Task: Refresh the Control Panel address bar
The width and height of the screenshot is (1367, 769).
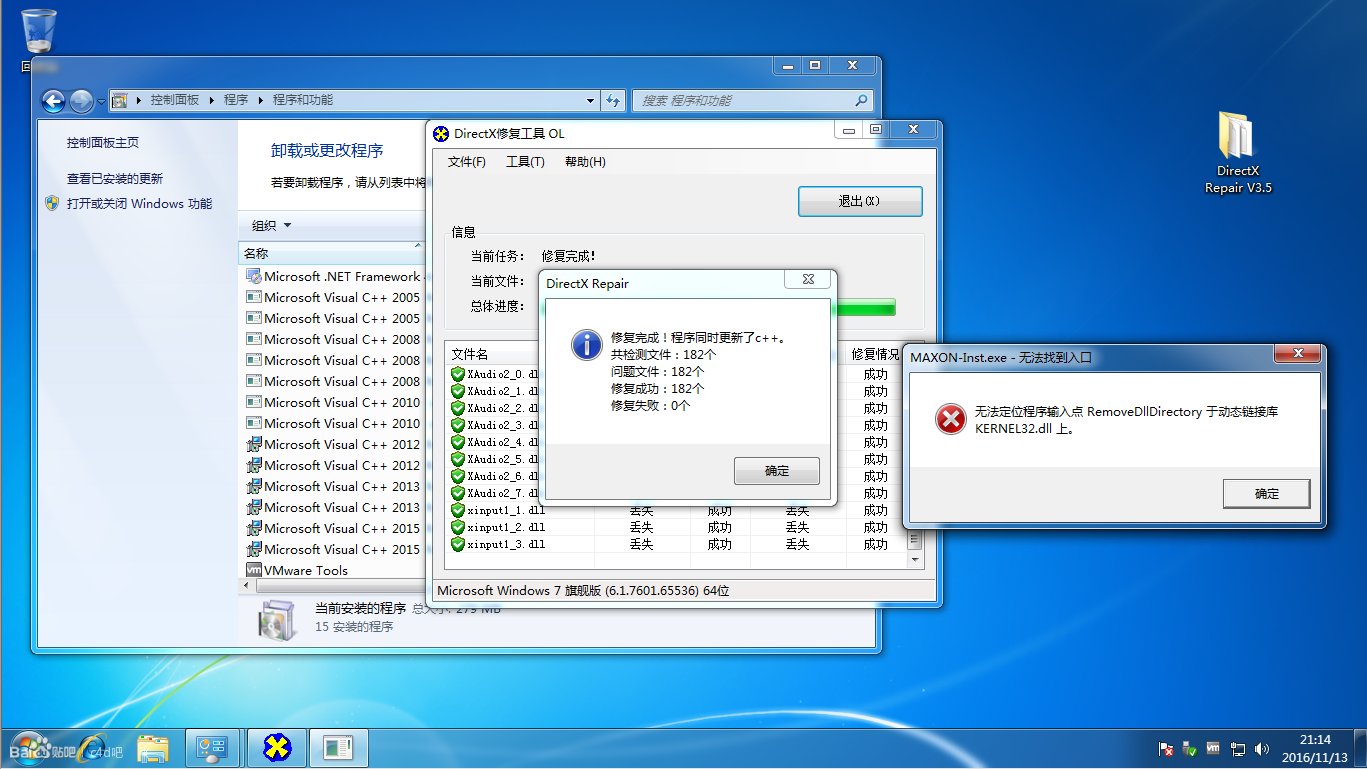Action: coord(614,101)
